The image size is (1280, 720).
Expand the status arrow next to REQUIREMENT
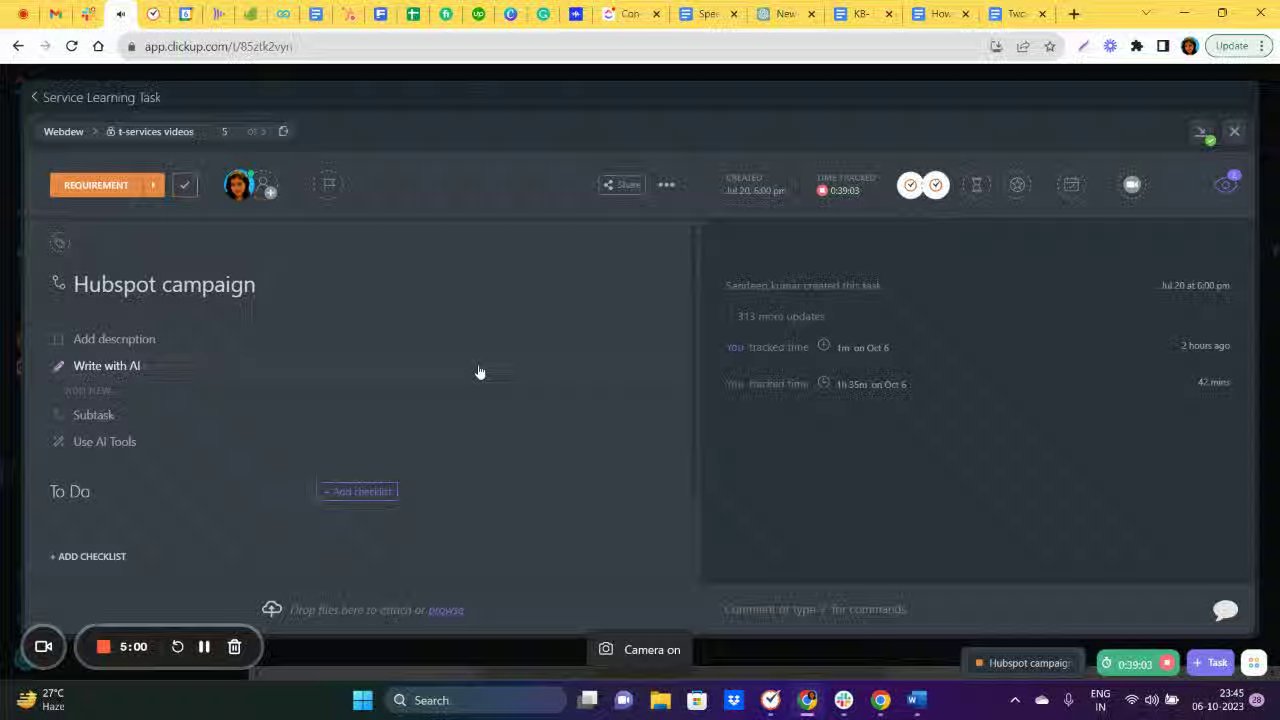(x=154, y=185)
